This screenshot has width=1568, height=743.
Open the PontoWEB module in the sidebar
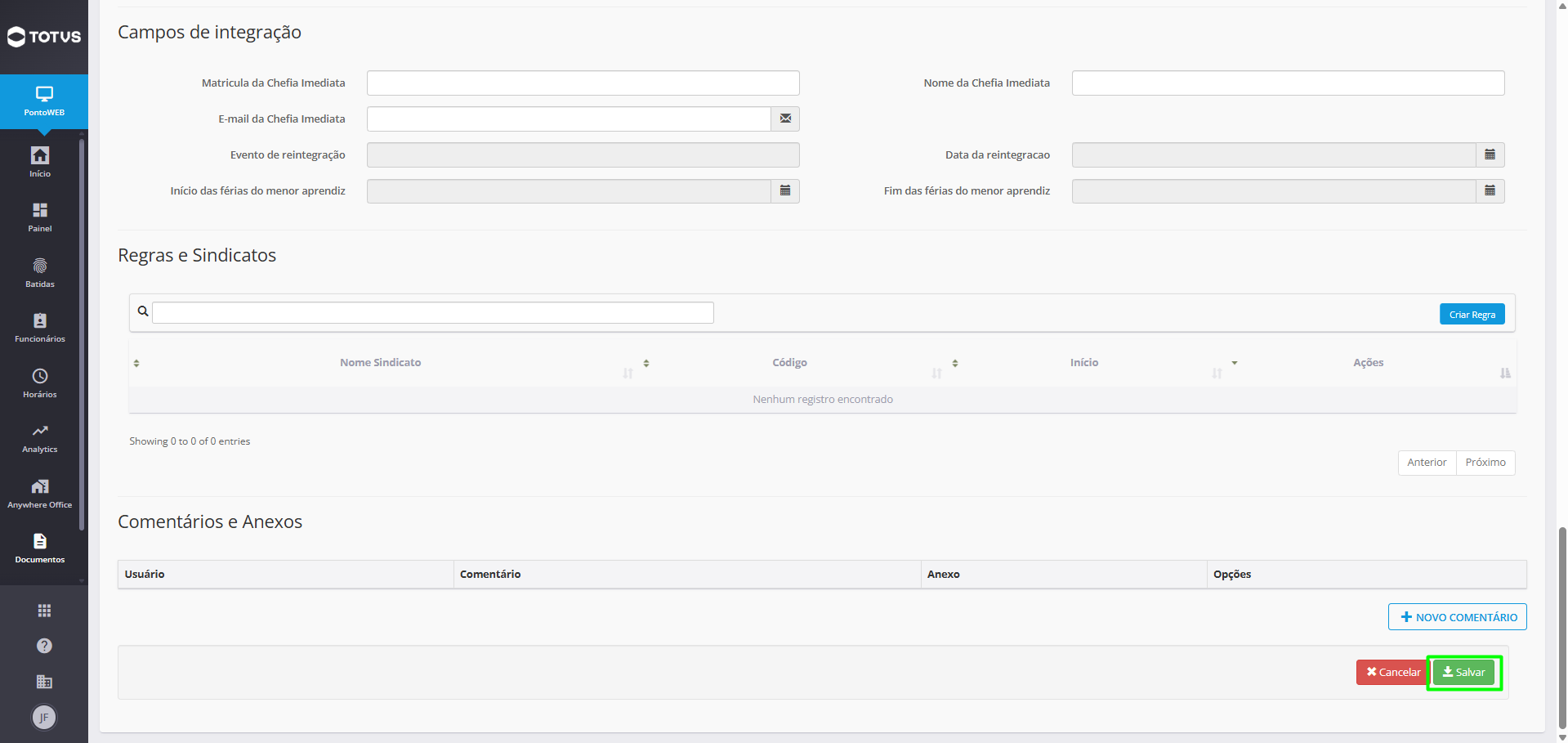pos(44,101)
